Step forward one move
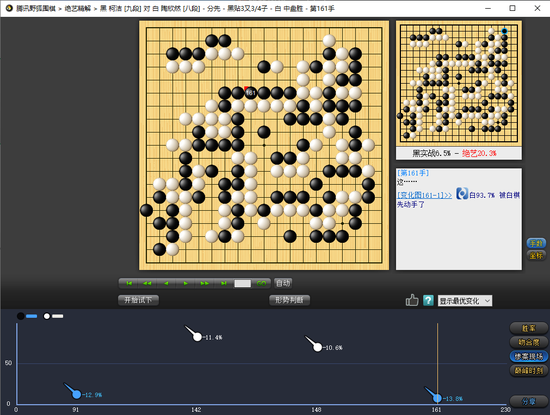Viewport: 550px width, 415px height. [x=186, y=283]
